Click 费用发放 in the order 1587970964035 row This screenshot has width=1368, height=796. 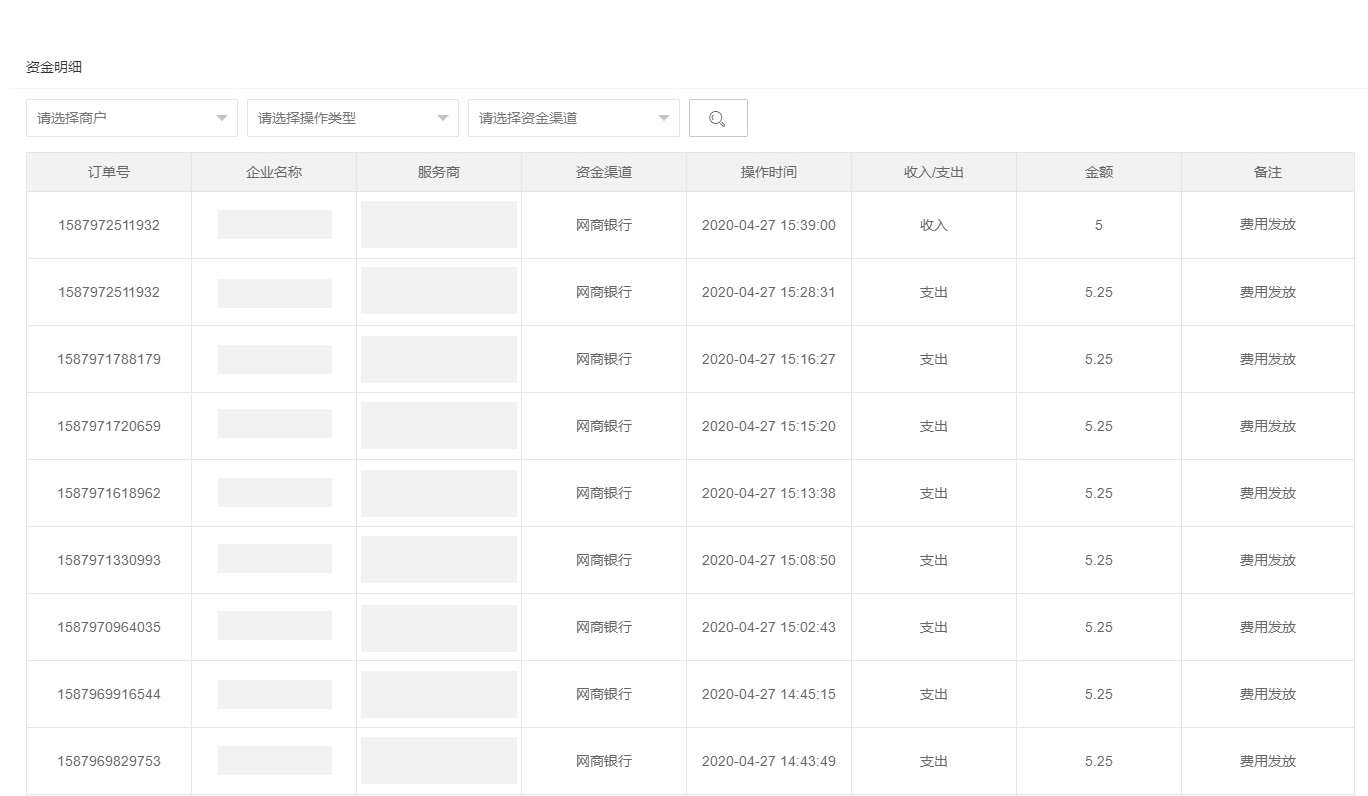(x=1268, y=627)
